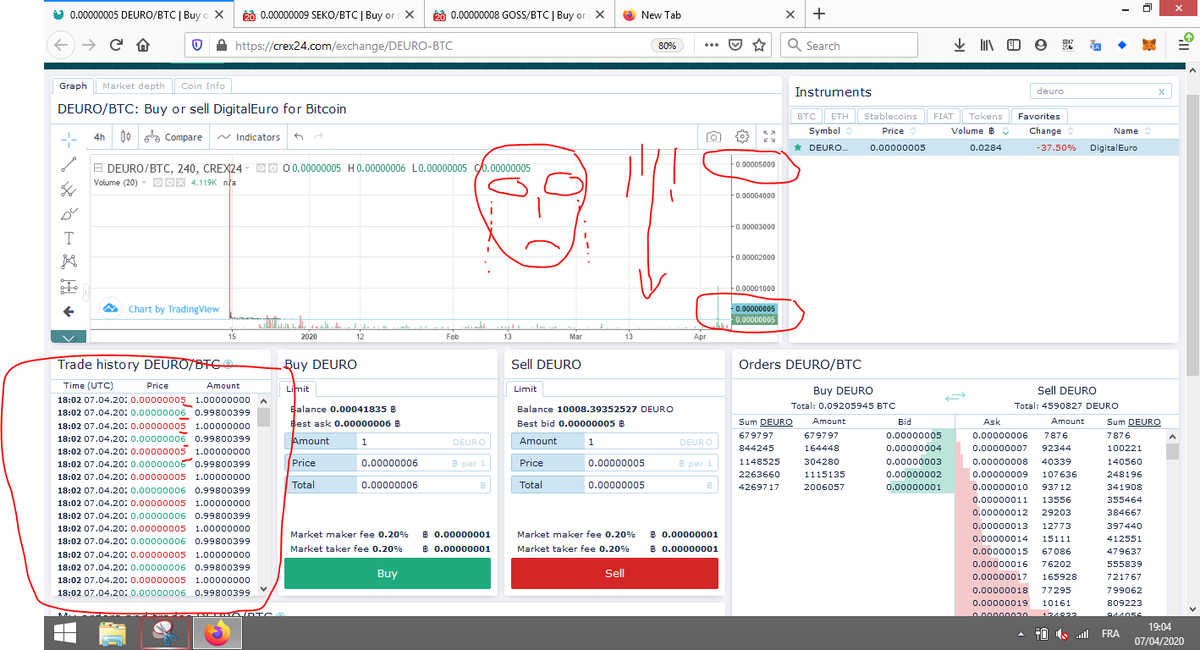Click the Sell DEURO Amount field
This screenshot has width=1200, height=650.
click(615, 441)
